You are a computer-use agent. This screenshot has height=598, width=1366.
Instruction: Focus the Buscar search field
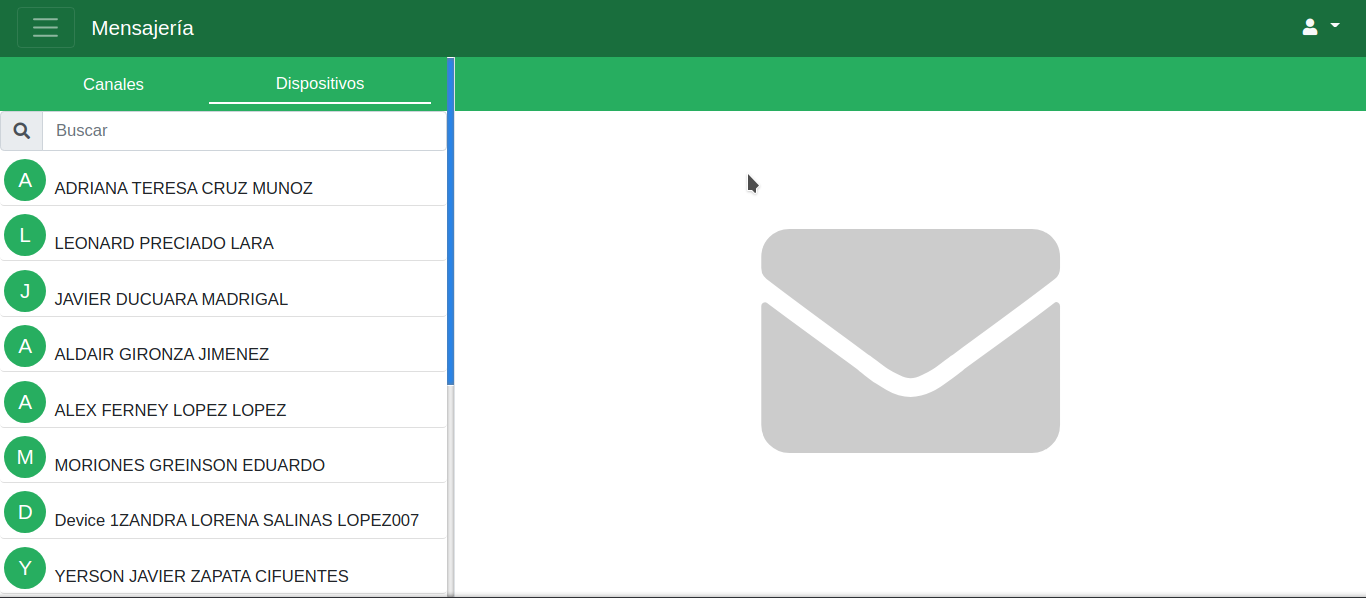(244, 131)
